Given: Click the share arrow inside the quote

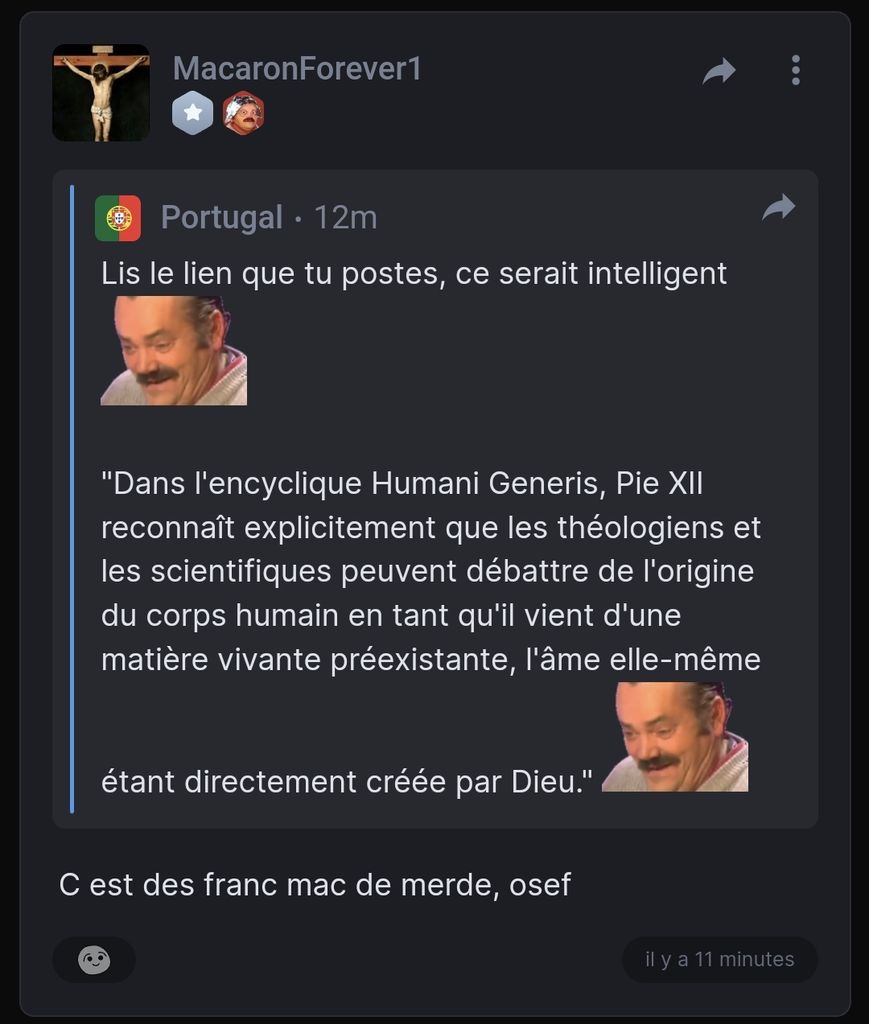Looking at the screenshot, I should 778,208.
